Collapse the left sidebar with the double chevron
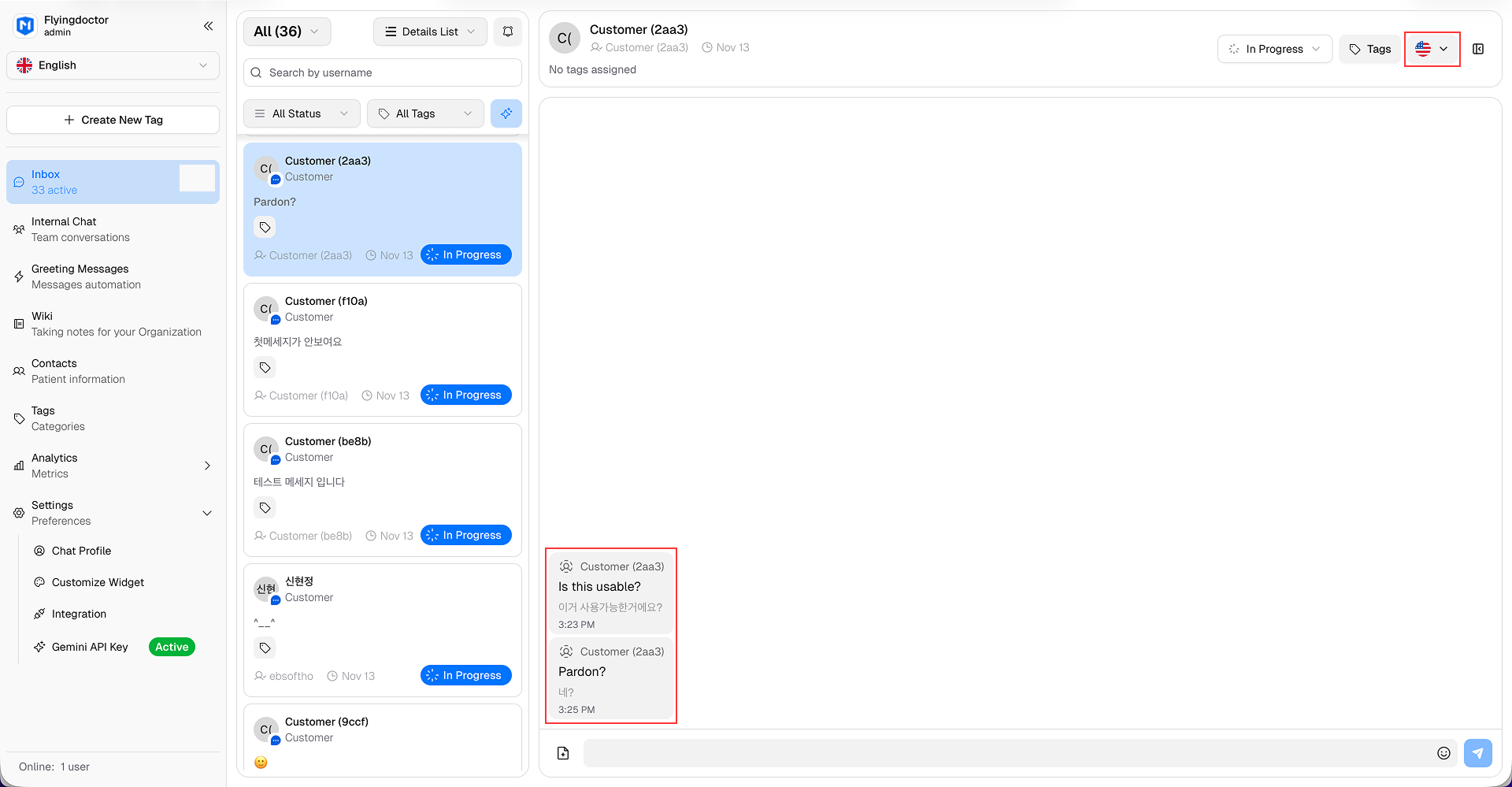The image size is (1512, 787). pos(208,26)
